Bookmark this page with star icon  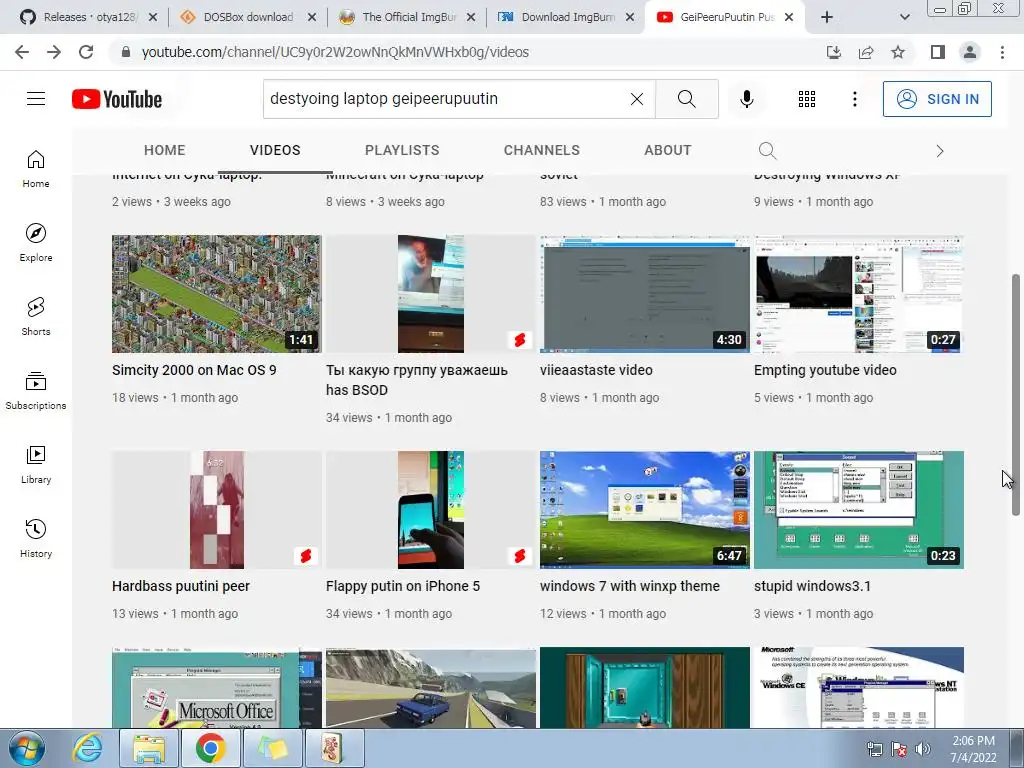tap(898, 52)
